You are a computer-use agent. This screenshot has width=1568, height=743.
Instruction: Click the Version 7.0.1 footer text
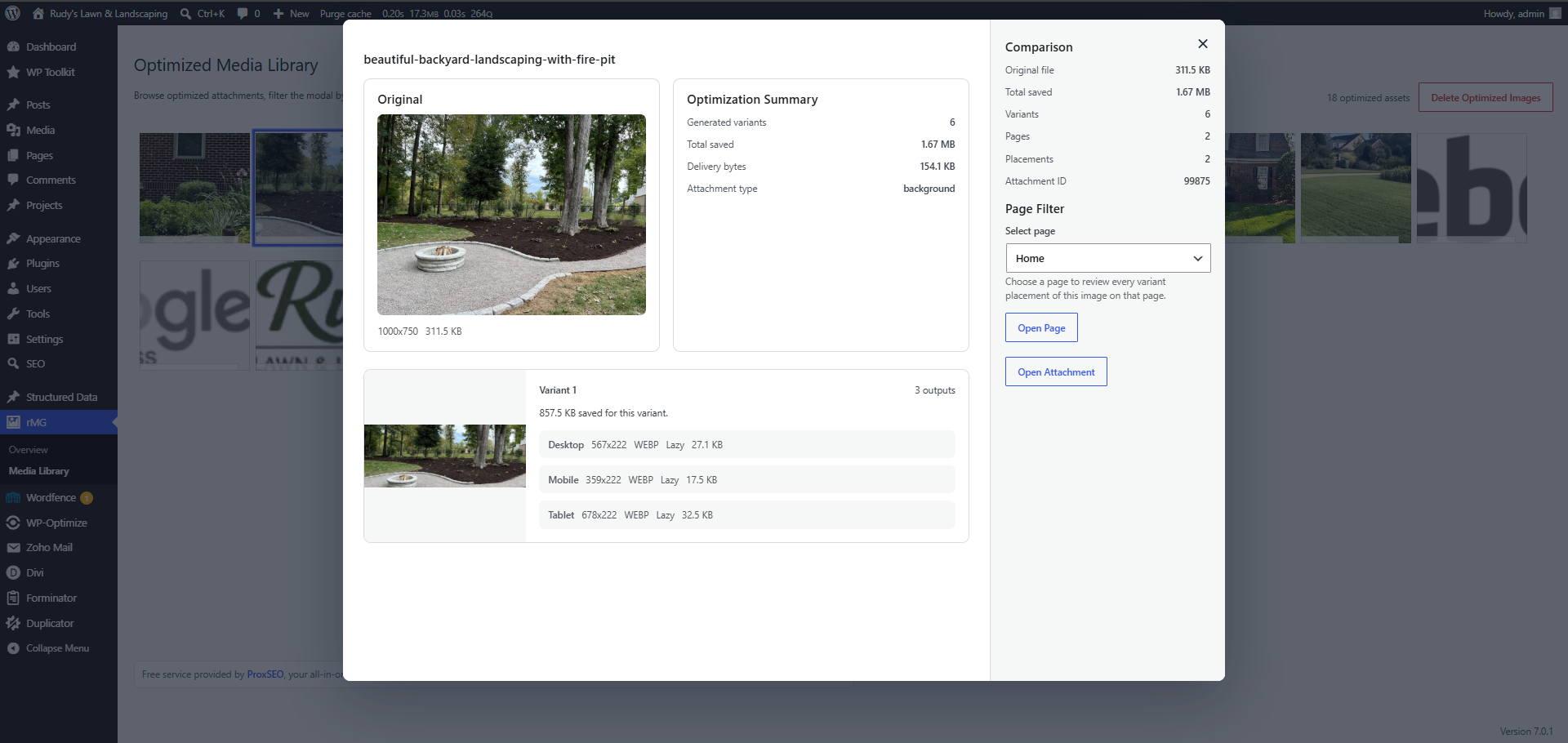[1526, 732]
